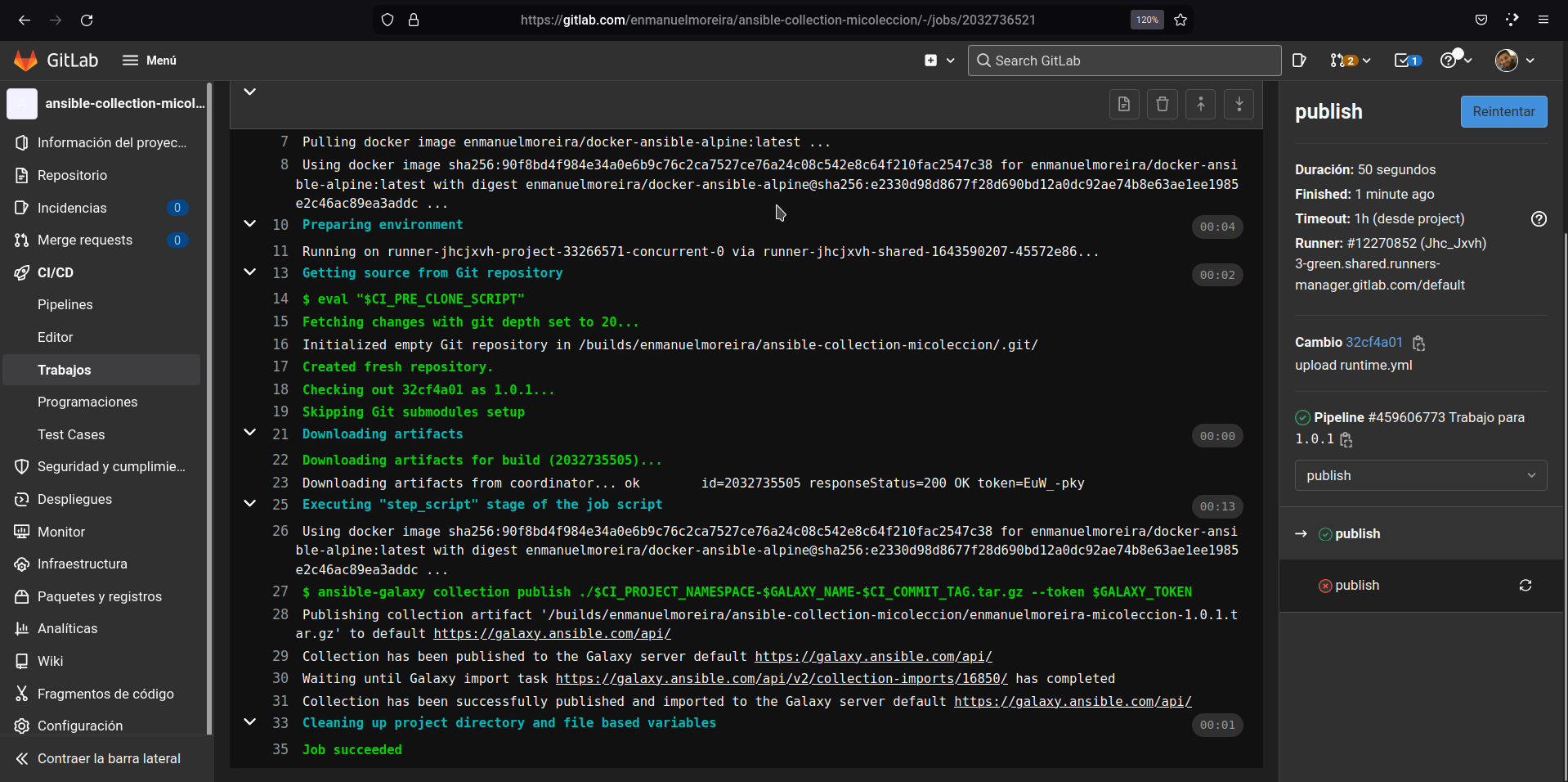
Task: Open Analíticas in the sidebar
Action: point(101,628)
